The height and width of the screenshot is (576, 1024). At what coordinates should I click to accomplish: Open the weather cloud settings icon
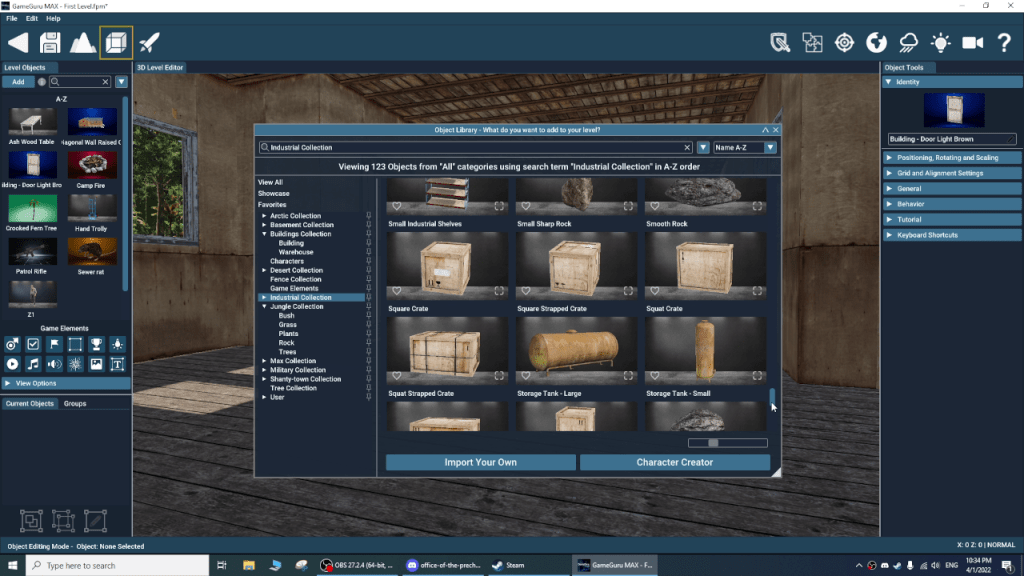(909, 42)
